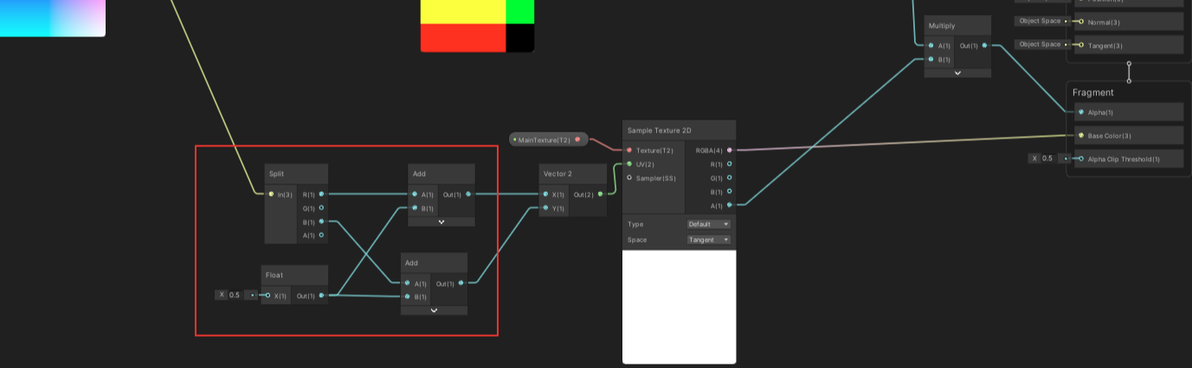This screenshot has height=368, width=1192.
Task: Collapse the lower Add node with its chevron
Action: pyautogui.click(x=434, y=310)
